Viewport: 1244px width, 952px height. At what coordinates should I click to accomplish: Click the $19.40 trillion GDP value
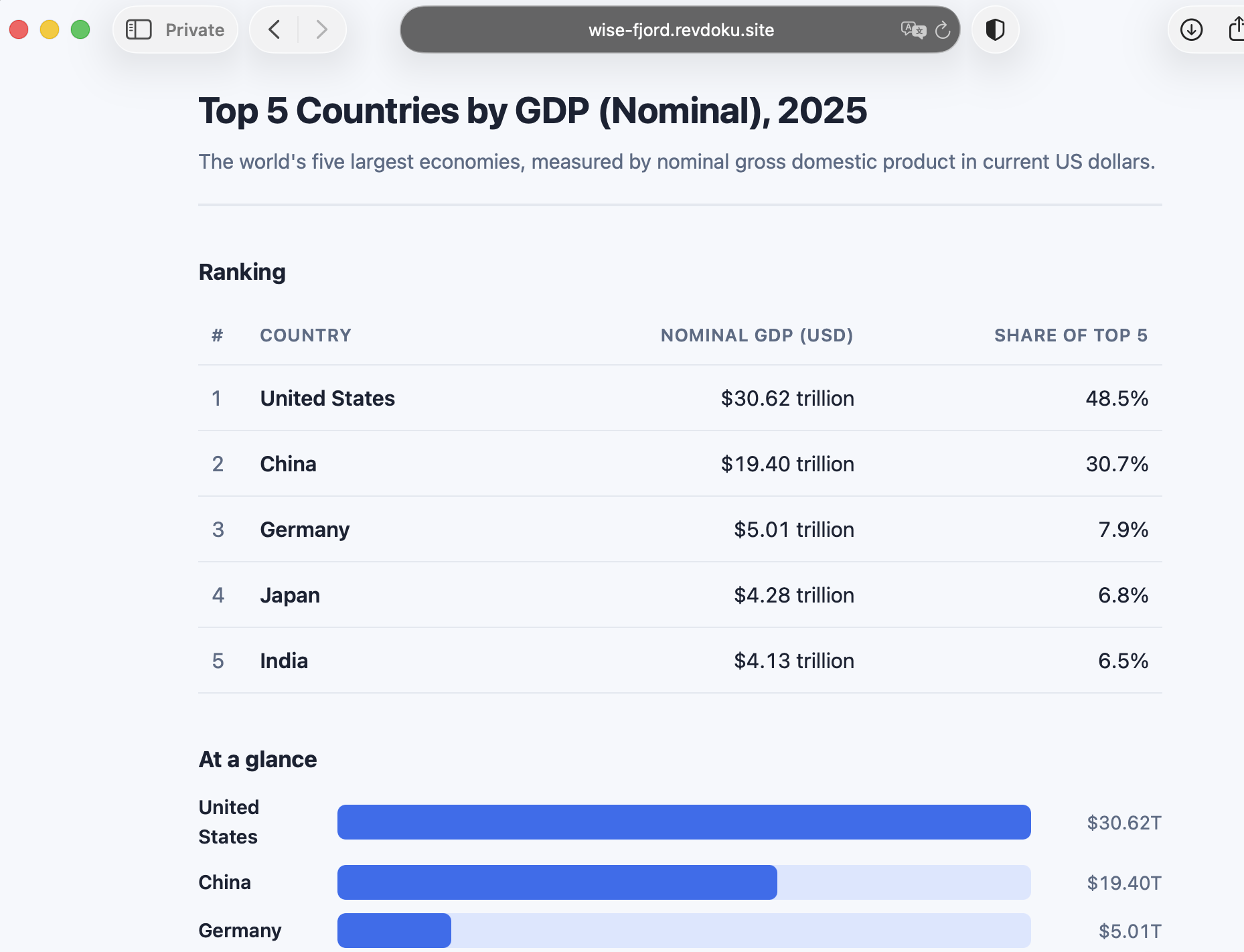[x=787, y=464]
